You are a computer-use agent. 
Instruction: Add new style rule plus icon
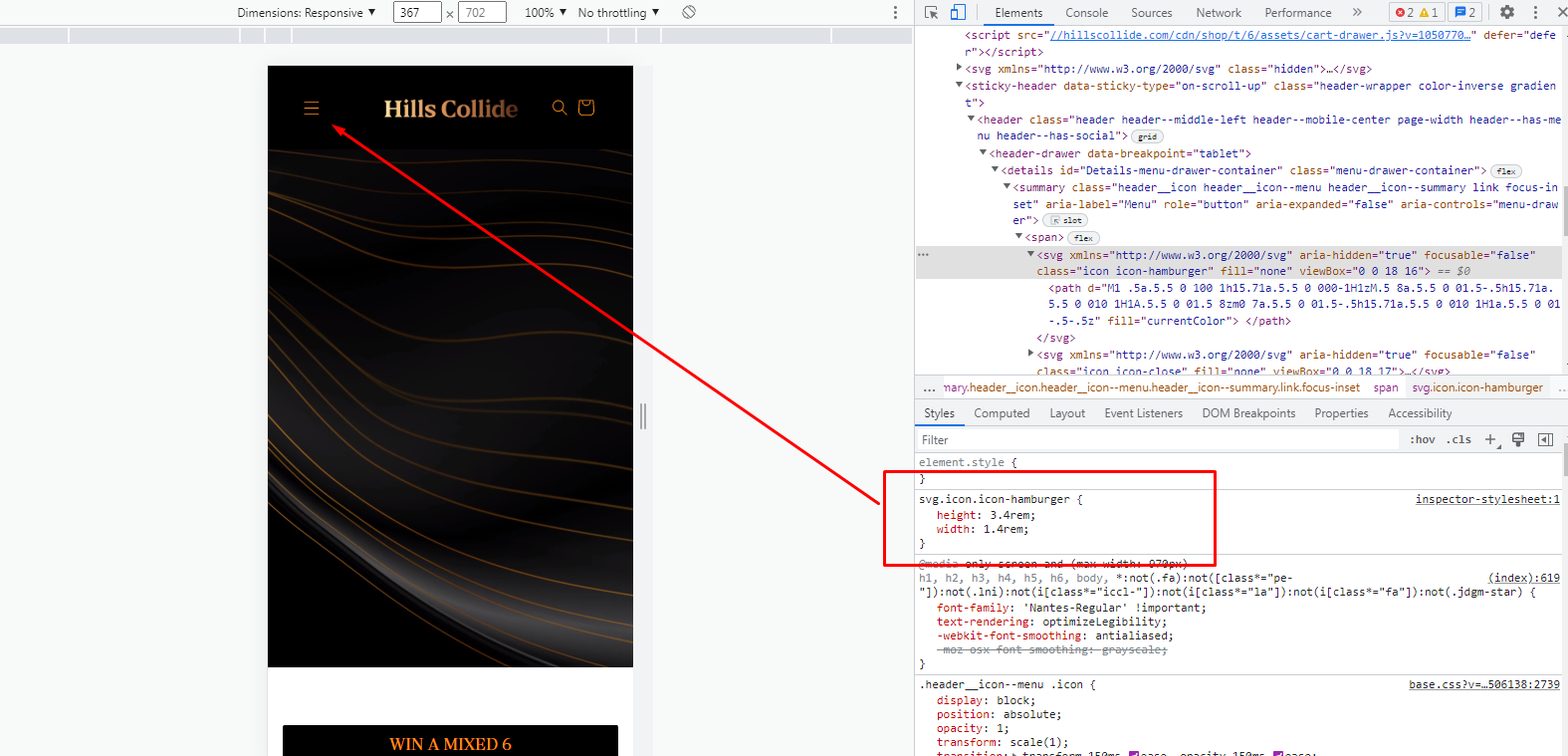point(1491,439)
